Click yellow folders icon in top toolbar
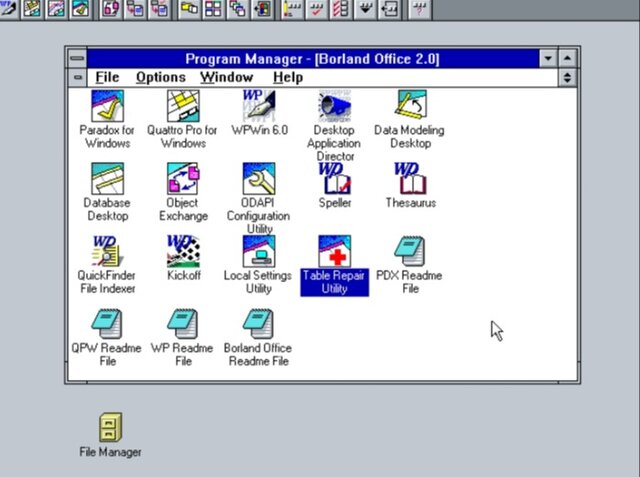 (x=189, y=9)
